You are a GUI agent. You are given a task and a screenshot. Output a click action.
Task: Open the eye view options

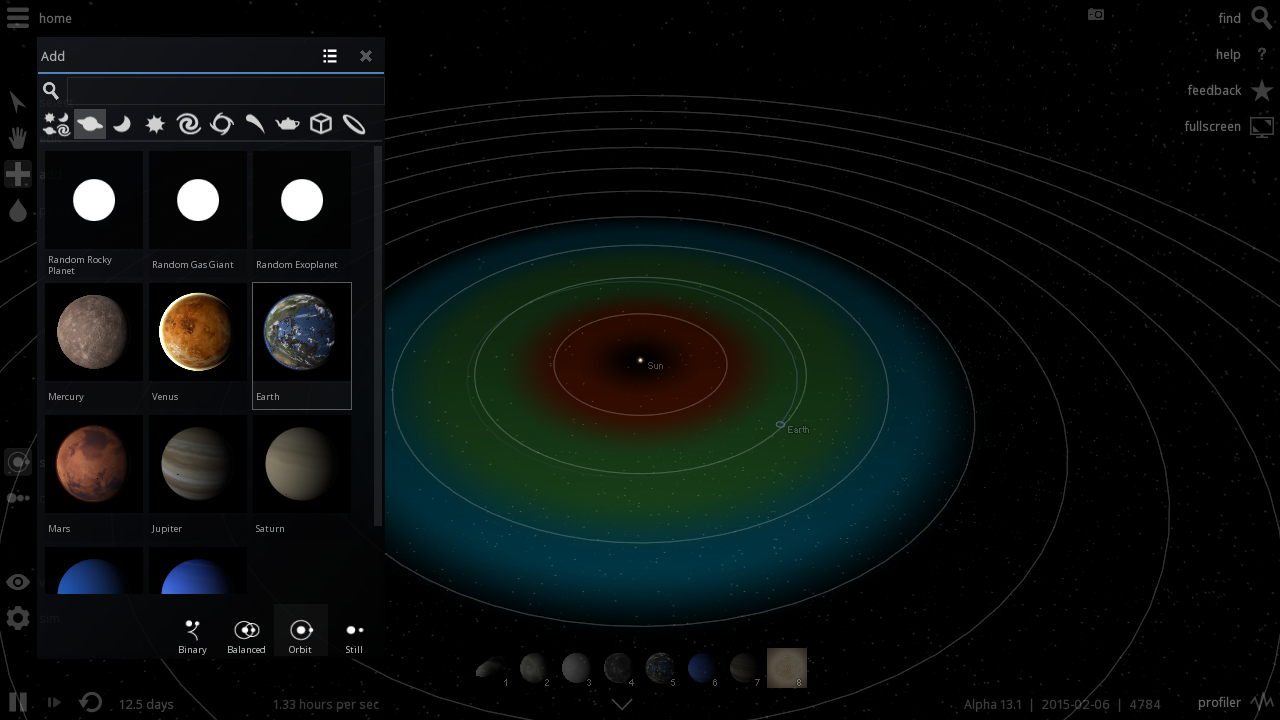click(17, 582)
